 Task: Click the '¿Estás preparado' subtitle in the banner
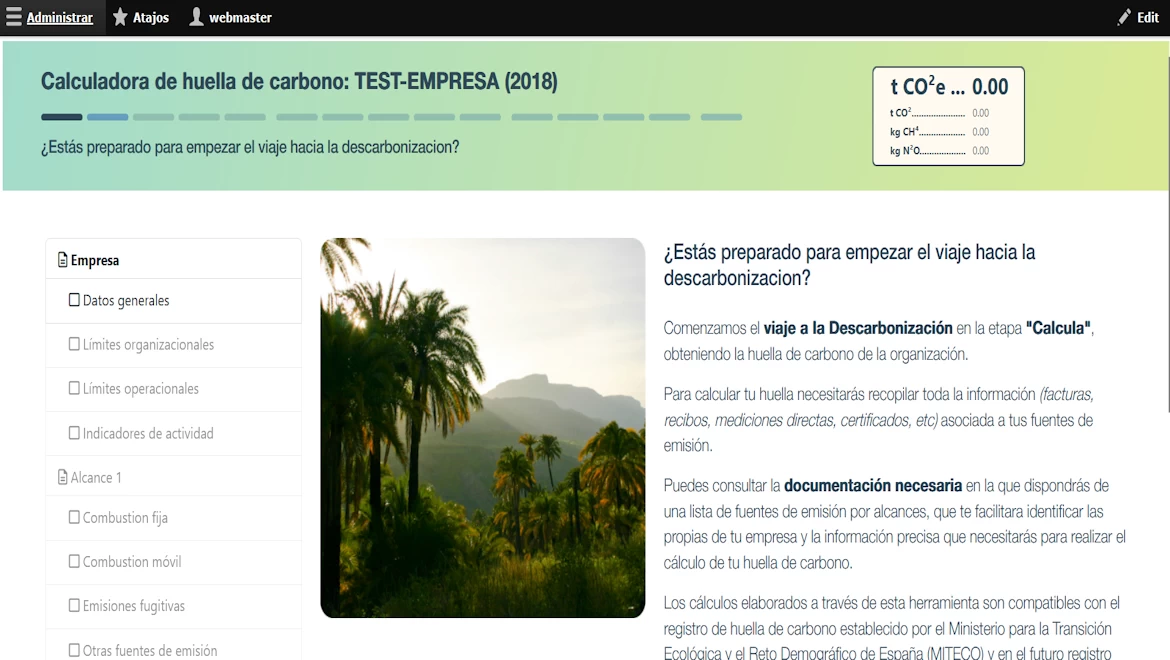click(250, 147)
